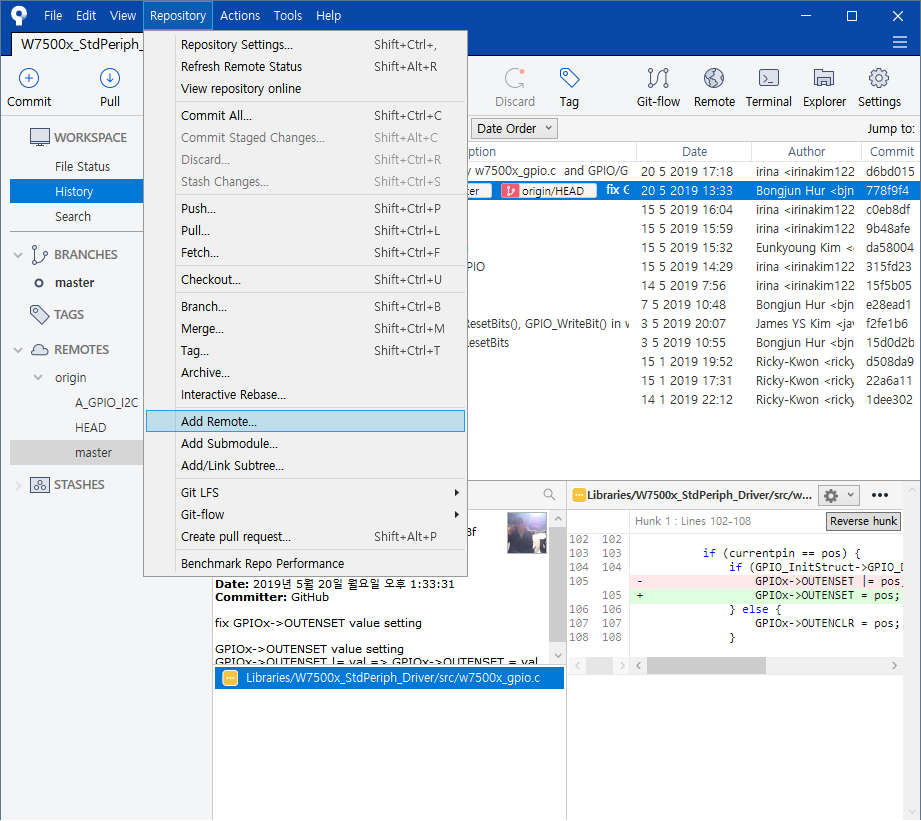Select Repository Settings... menu item
Image resolution: width=921 pixels, height=821 pixels.
point(305,45)
